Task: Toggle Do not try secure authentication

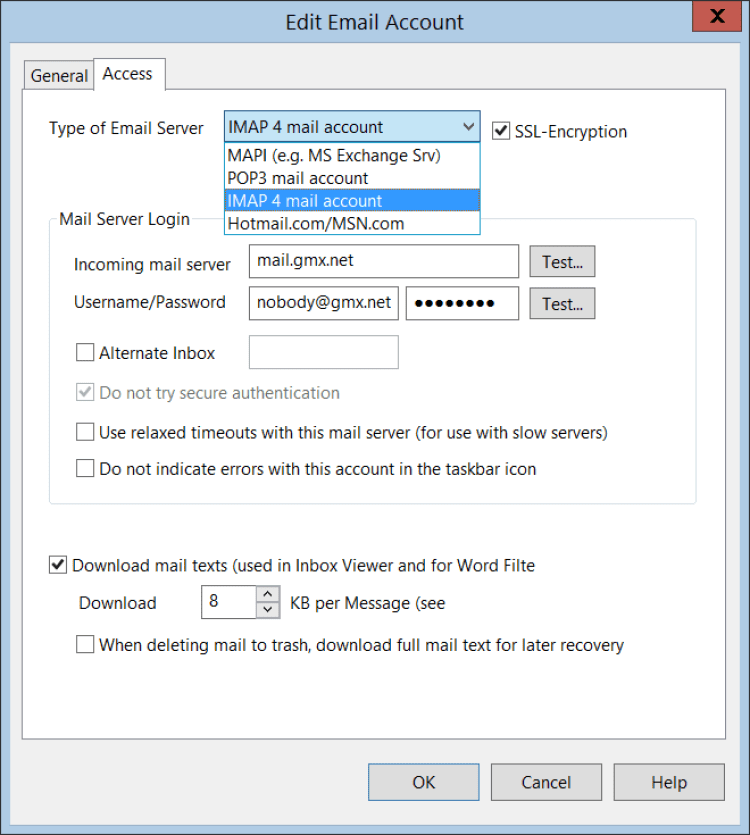Action: pos(85,392)
